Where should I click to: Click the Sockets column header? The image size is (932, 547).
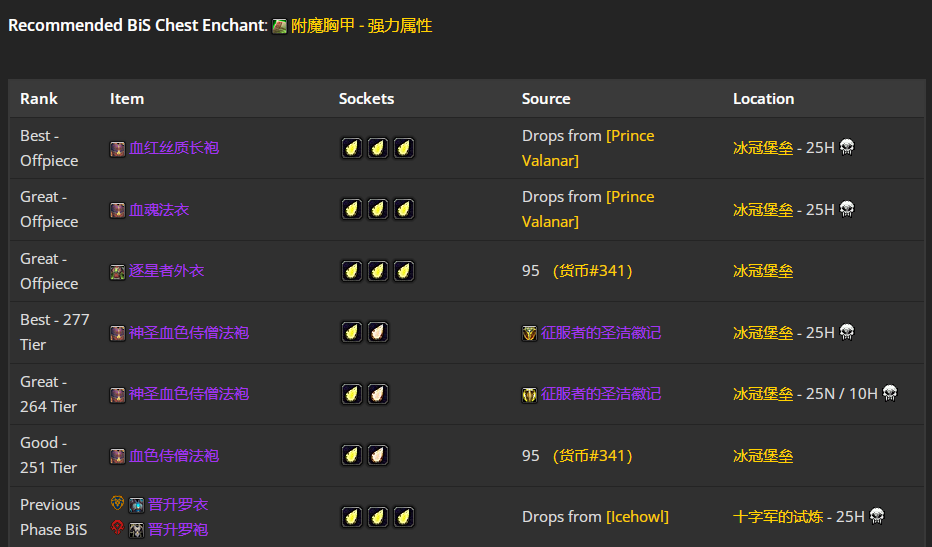pyautogui.click(x=366, y=99)
